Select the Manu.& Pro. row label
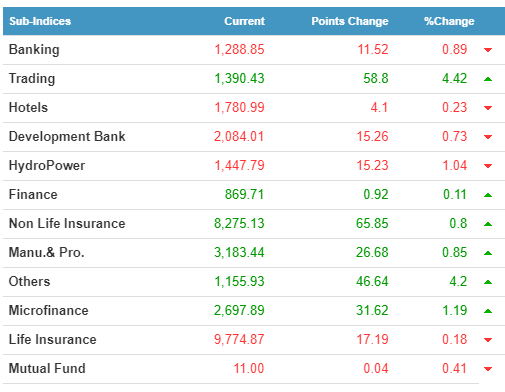The image size is (505, 392). [46, 252]
